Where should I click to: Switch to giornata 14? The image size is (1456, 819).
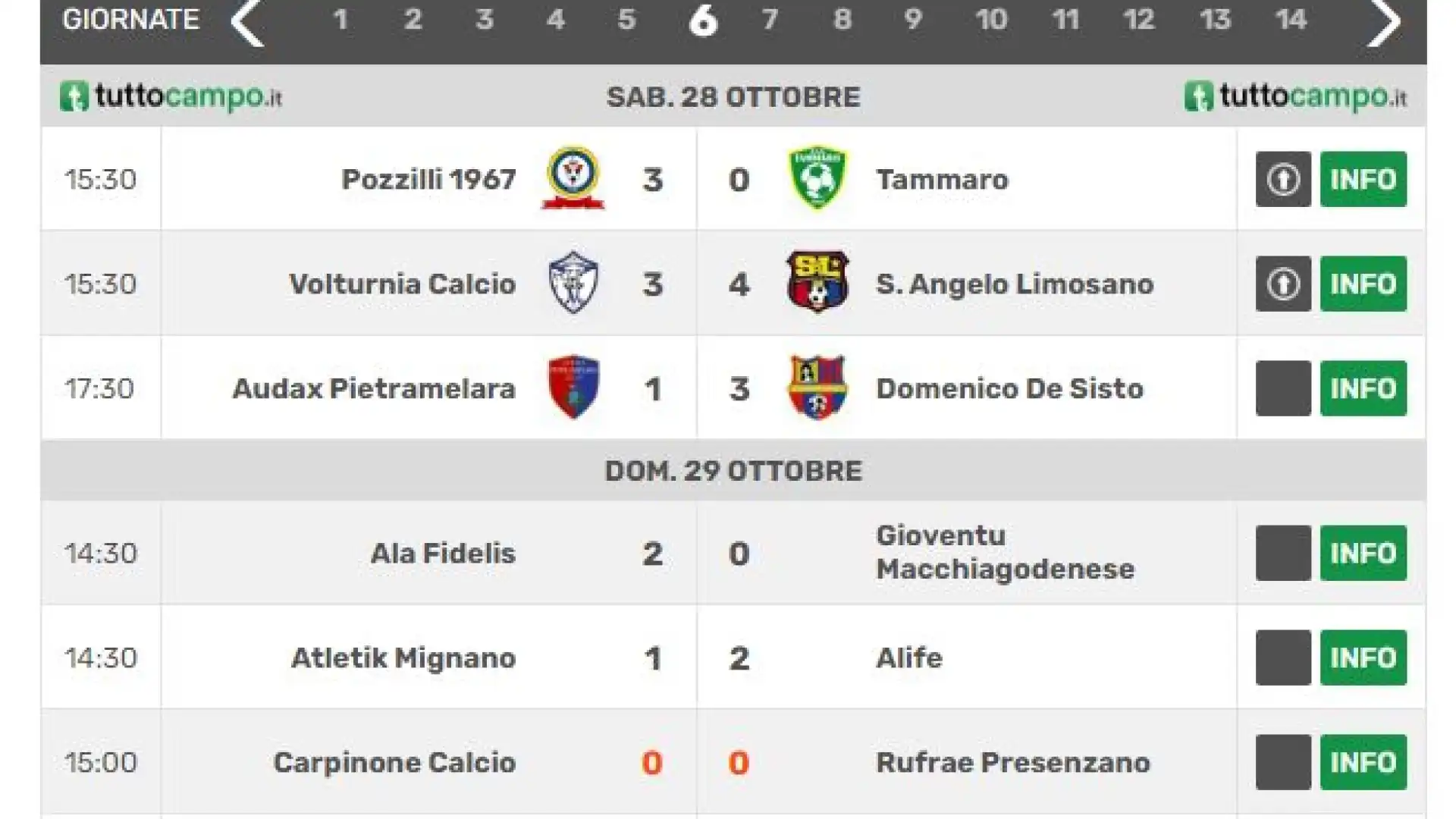(1290, 19)
